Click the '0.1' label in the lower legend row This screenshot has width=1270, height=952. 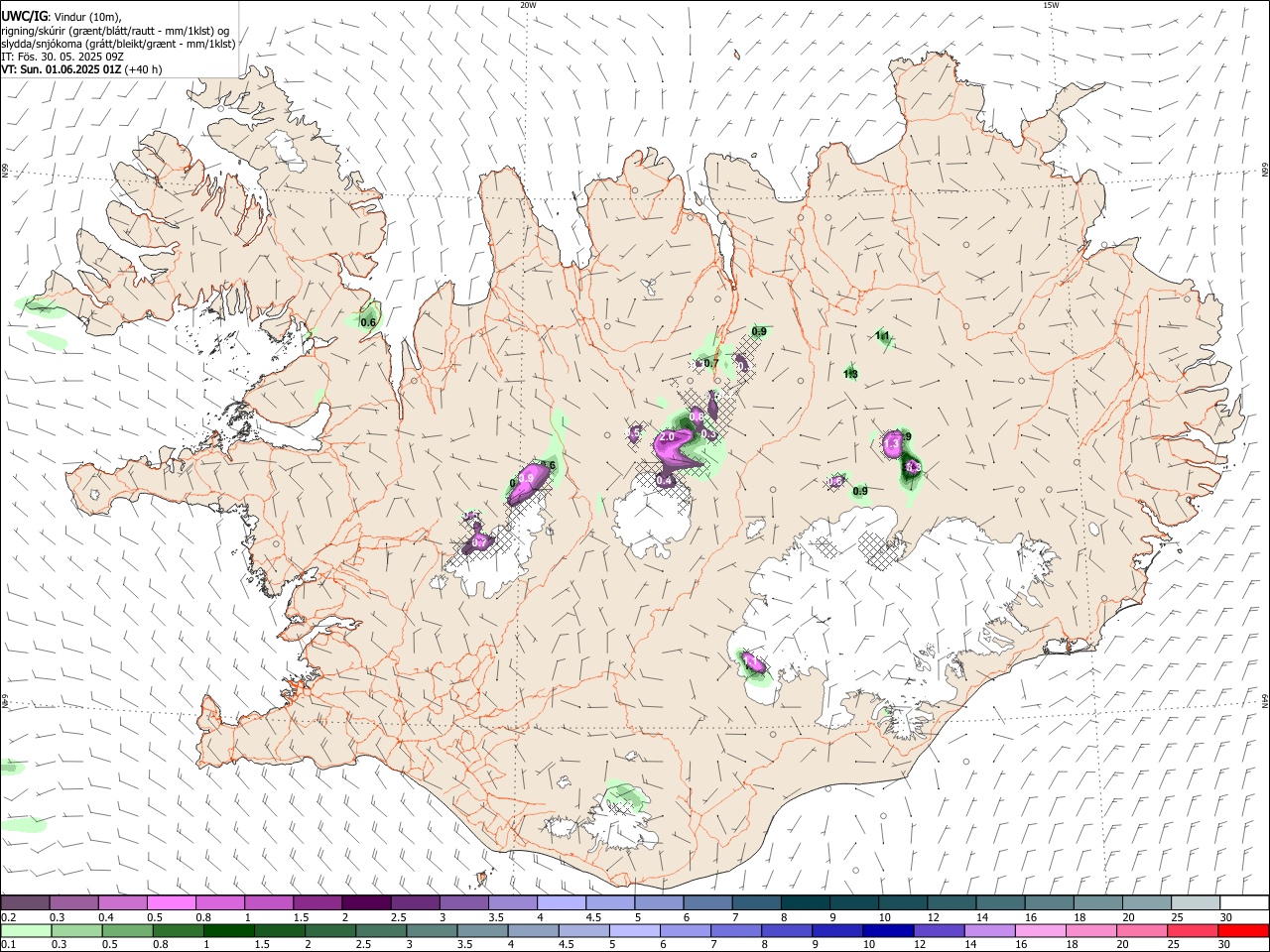tap(8, 945)
